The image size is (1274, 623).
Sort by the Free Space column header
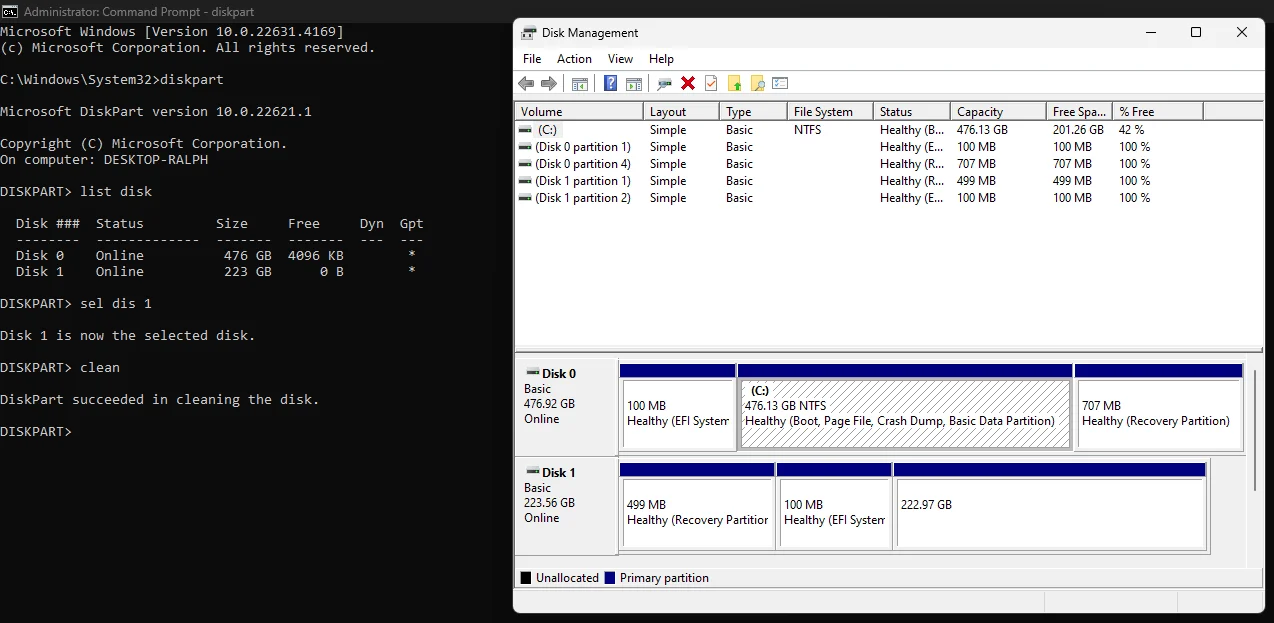coord(1079,112)
